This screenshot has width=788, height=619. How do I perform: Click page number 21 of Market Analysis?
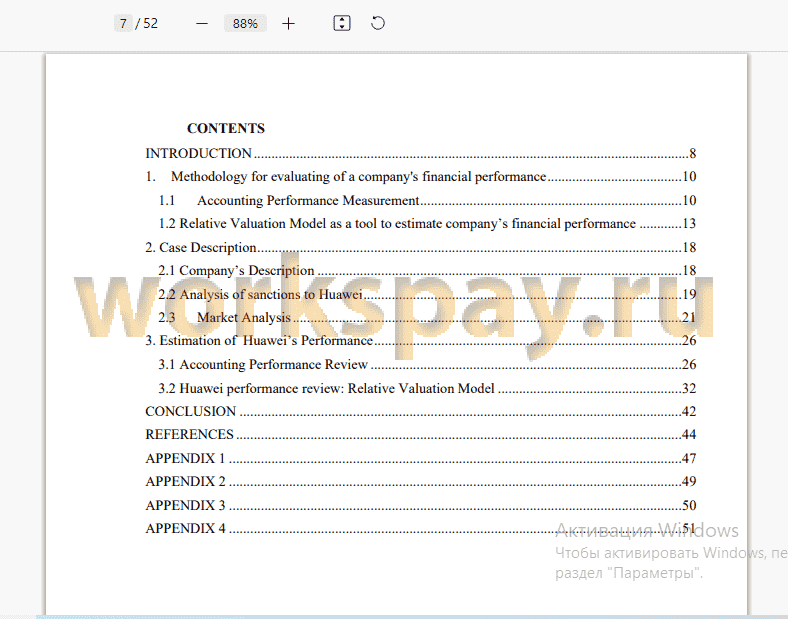click(x=689, y=317)
